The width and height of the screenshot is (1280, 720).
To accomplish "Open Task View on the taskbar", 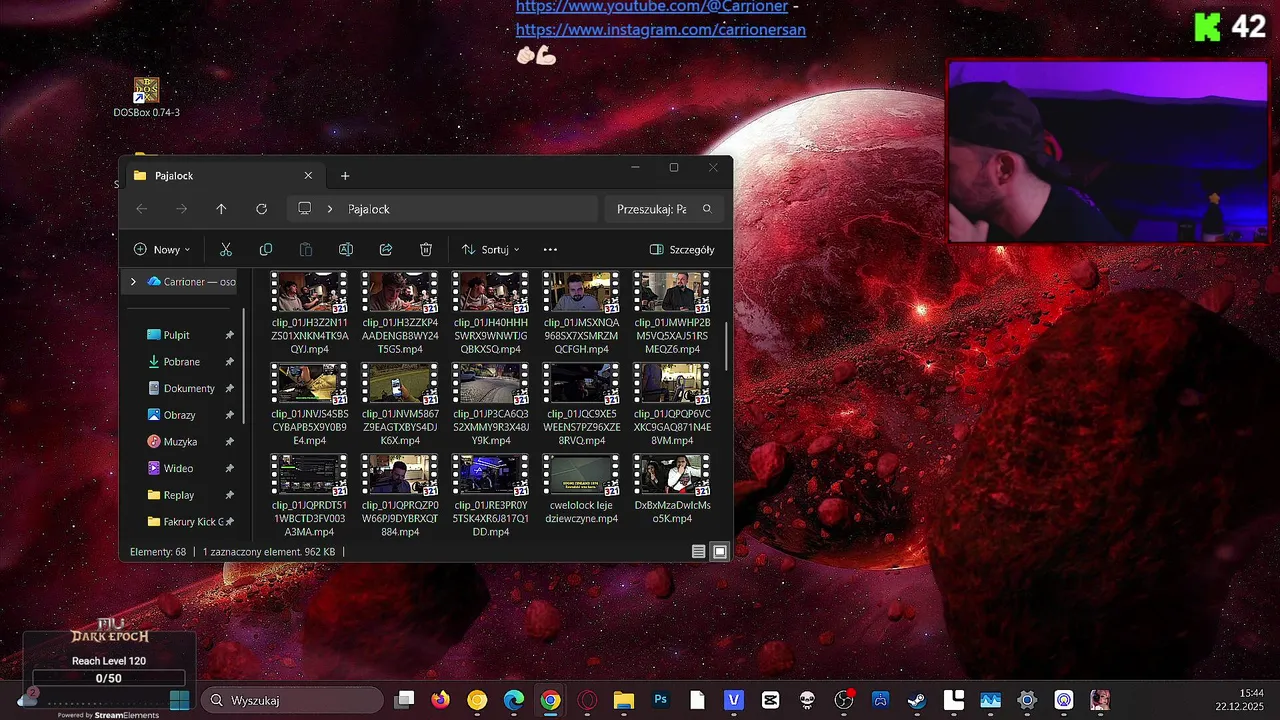I will click(x=404, y=700).
